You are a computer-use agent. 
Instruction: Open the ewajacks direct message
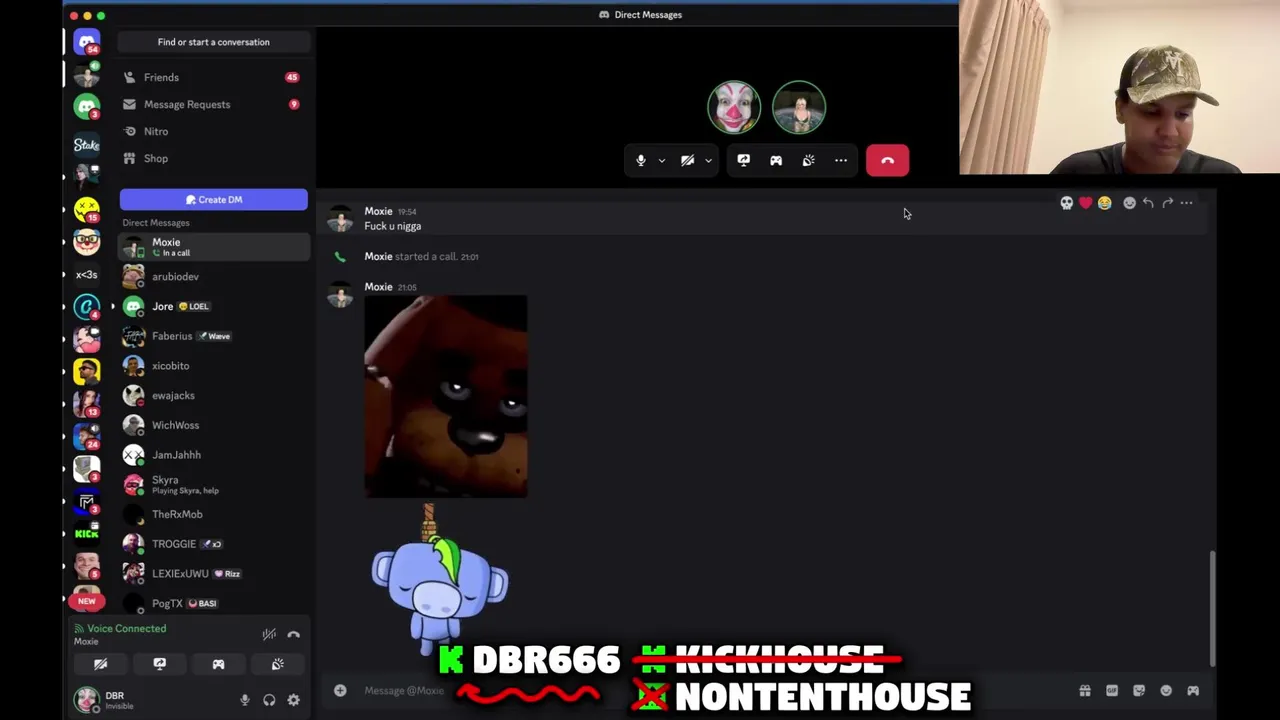213,395
